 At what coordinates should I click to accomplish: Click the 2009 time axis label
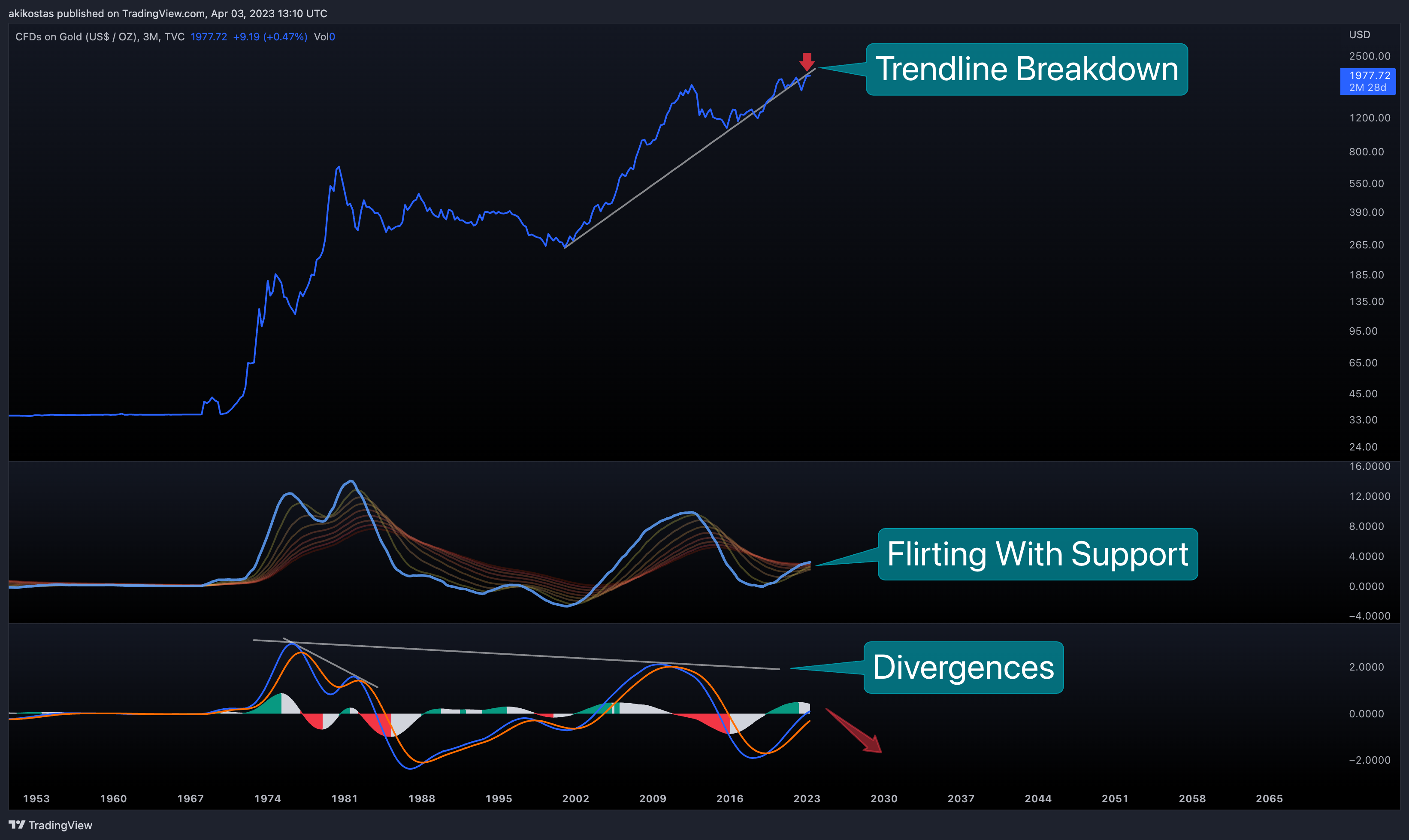pos(653,799)
